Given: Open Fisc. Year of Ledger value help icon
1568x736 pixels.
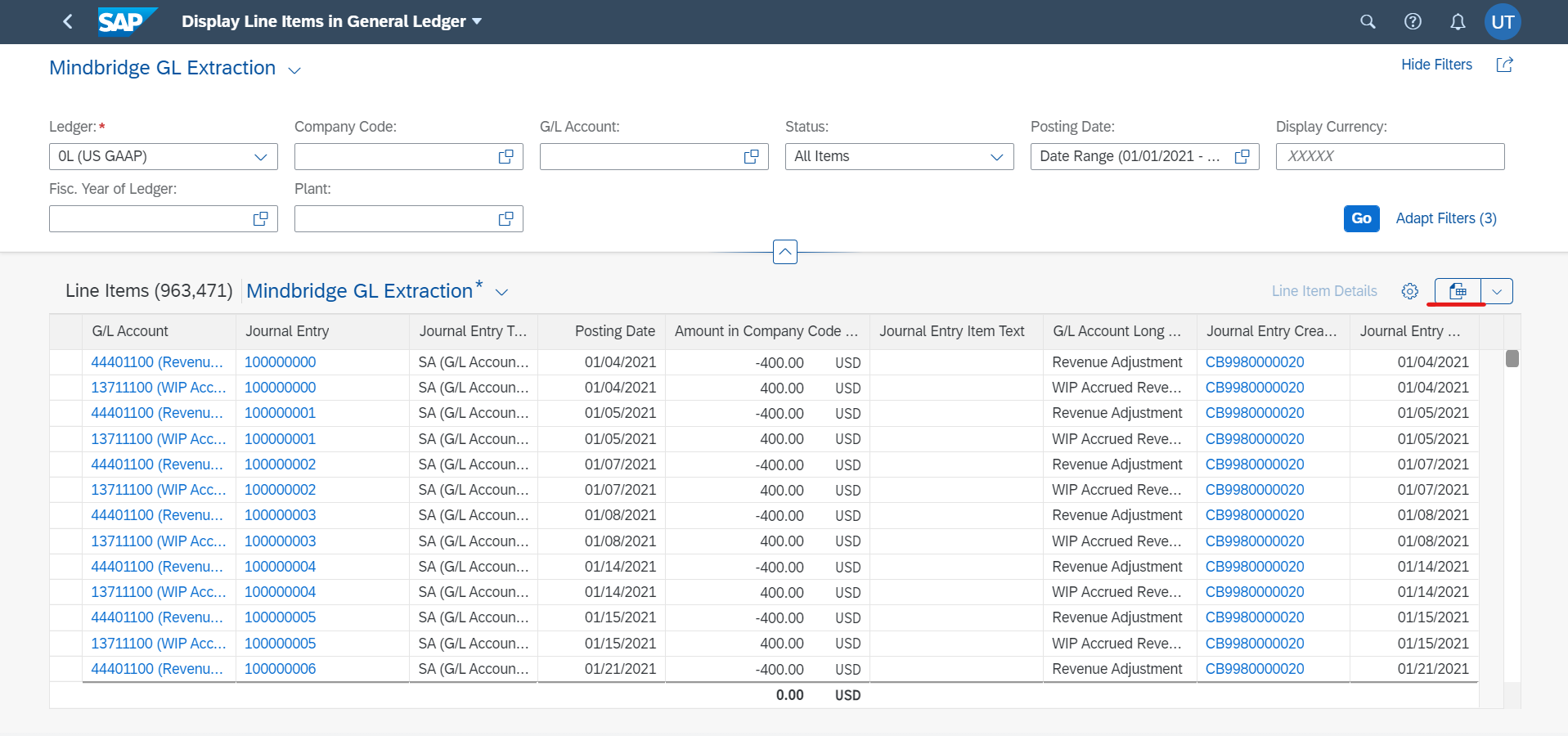Looking at the screenshot, I should 261,218.
